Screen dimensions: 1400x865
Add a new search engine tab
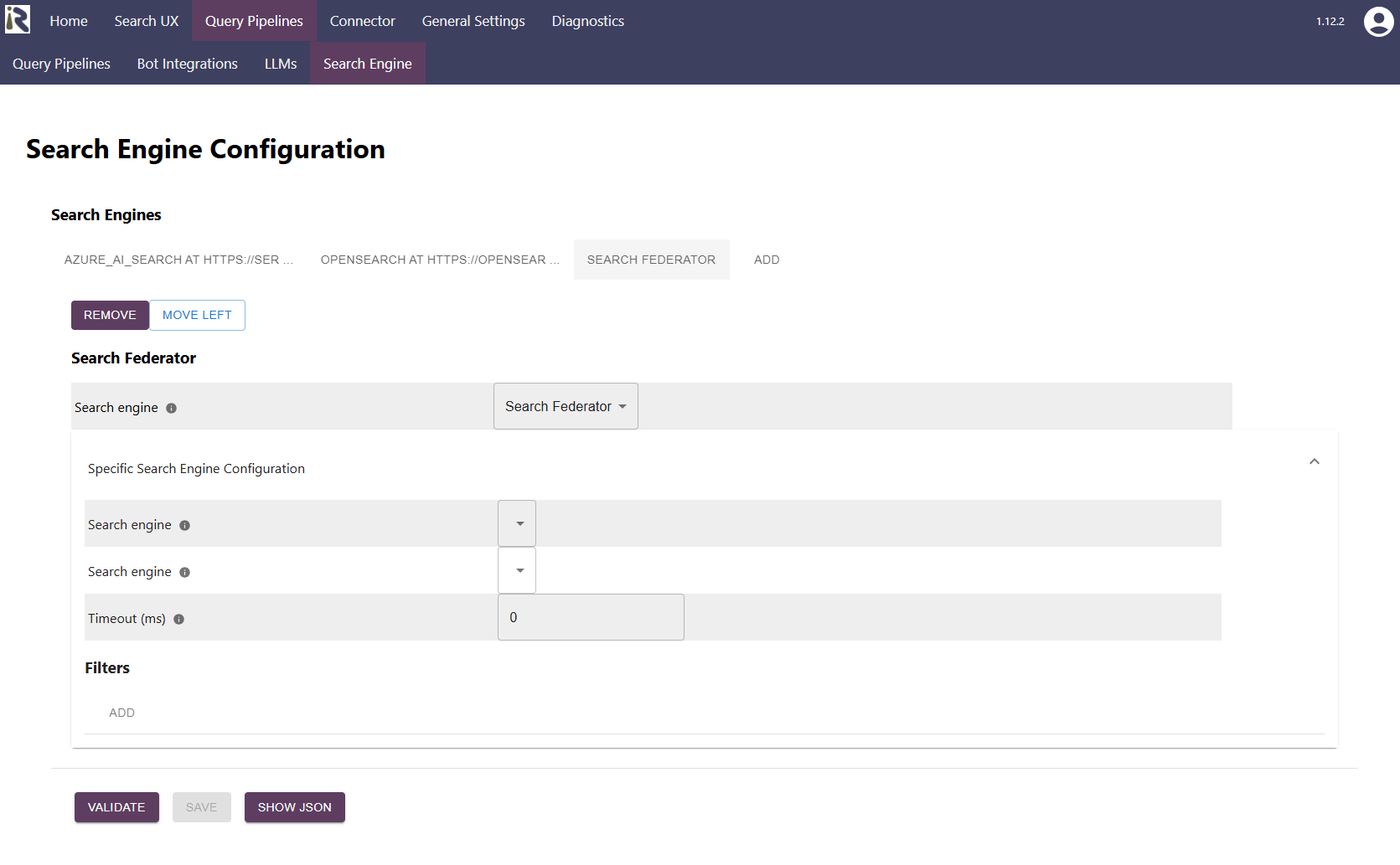tap(767, 260)
